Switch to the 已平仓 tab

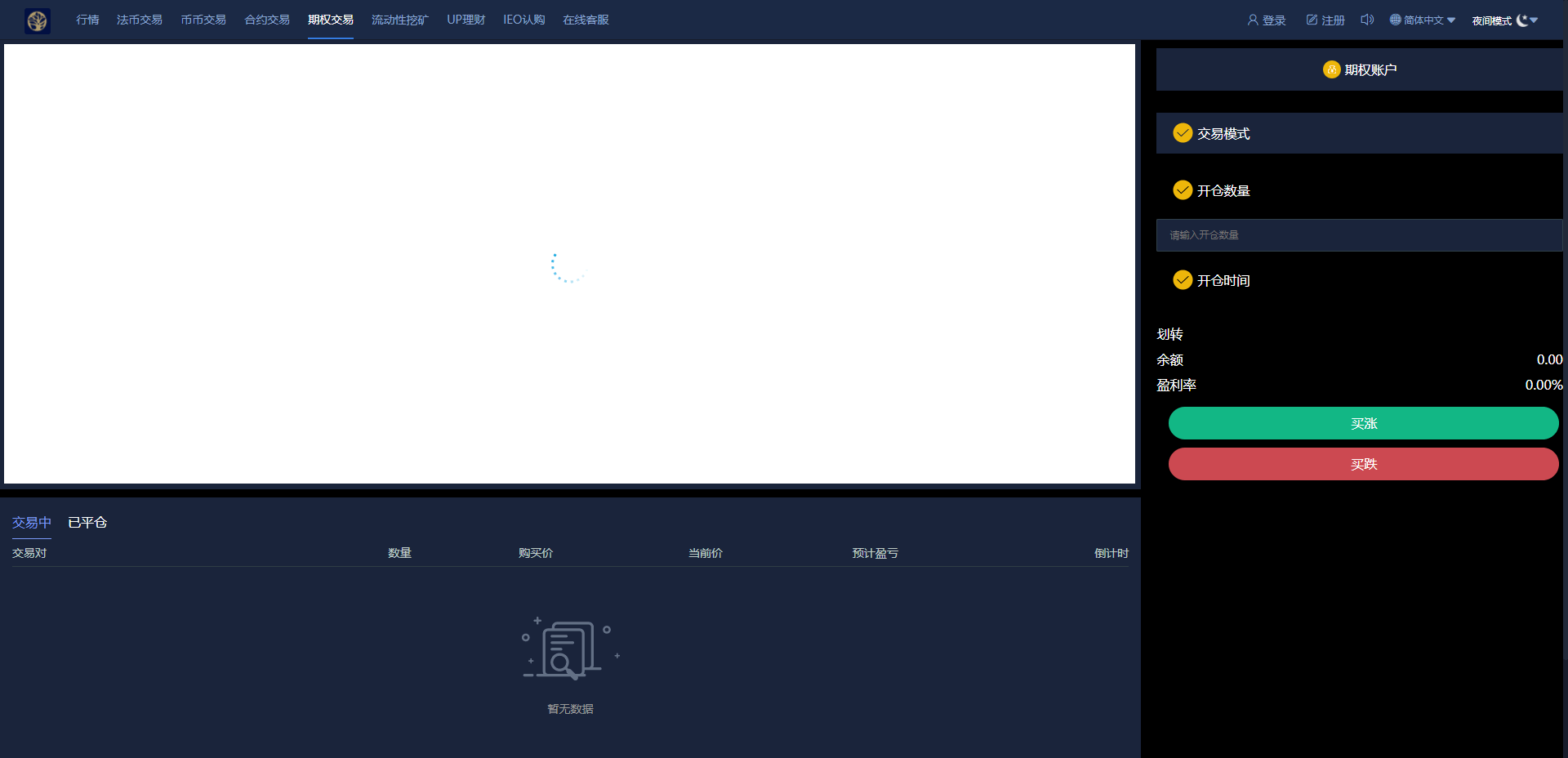pos(87,523)
